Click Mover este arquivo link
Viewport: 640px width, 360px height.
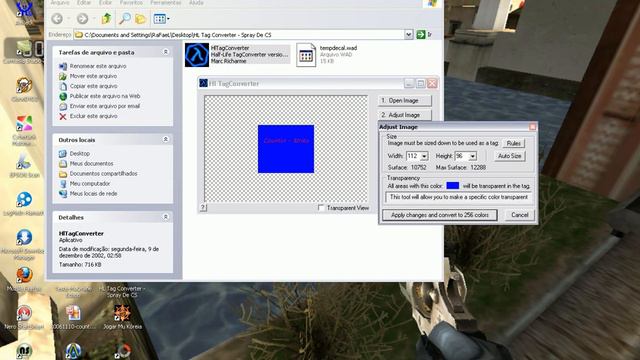coord(93,76)
